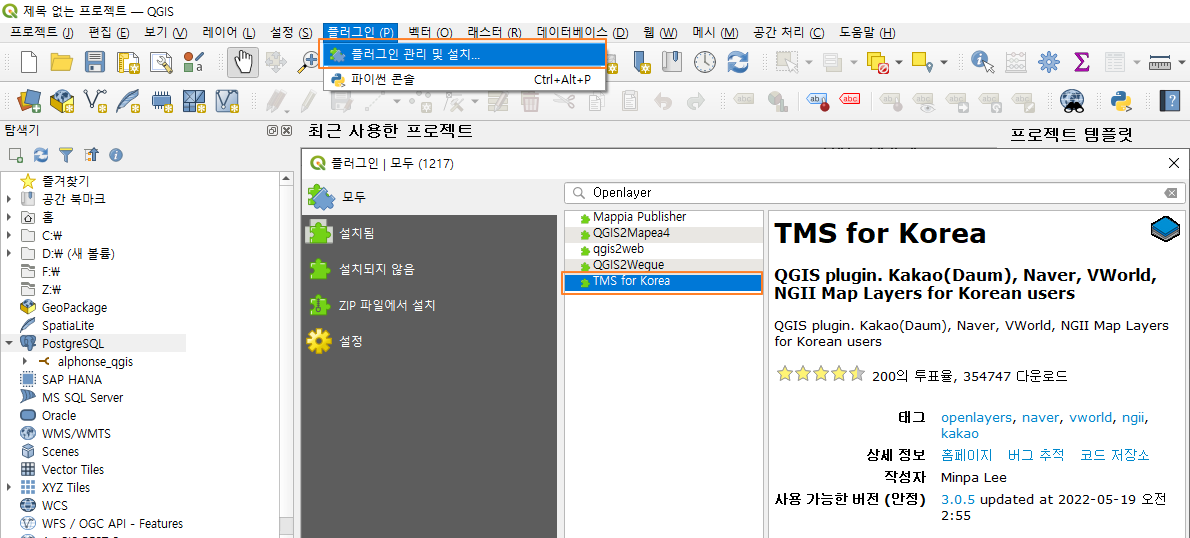Refresh the map canvas with the blue arrows icon
1190x538 pixels.
tap(738, 61)
